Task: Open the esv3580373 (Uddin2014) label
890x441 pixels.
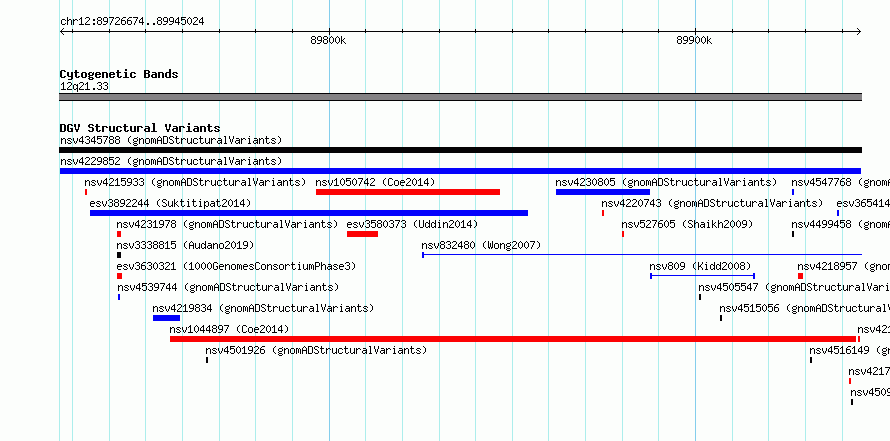Action: [x=412, y=224]
